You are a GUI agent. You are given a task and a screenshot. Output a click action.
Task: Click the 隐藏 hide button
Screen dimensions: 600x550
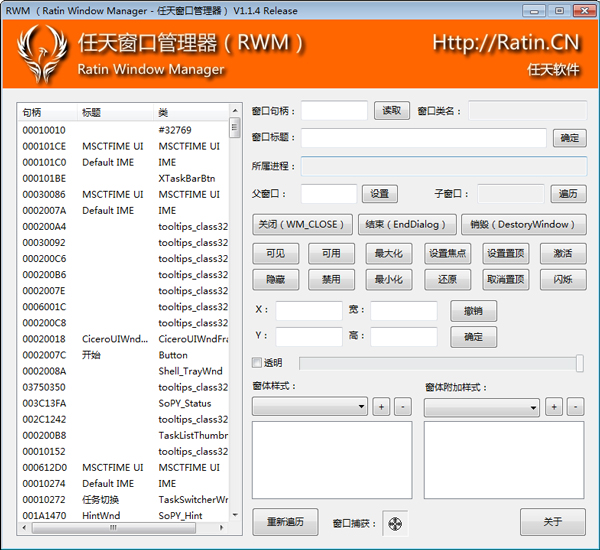coord(276,279)
